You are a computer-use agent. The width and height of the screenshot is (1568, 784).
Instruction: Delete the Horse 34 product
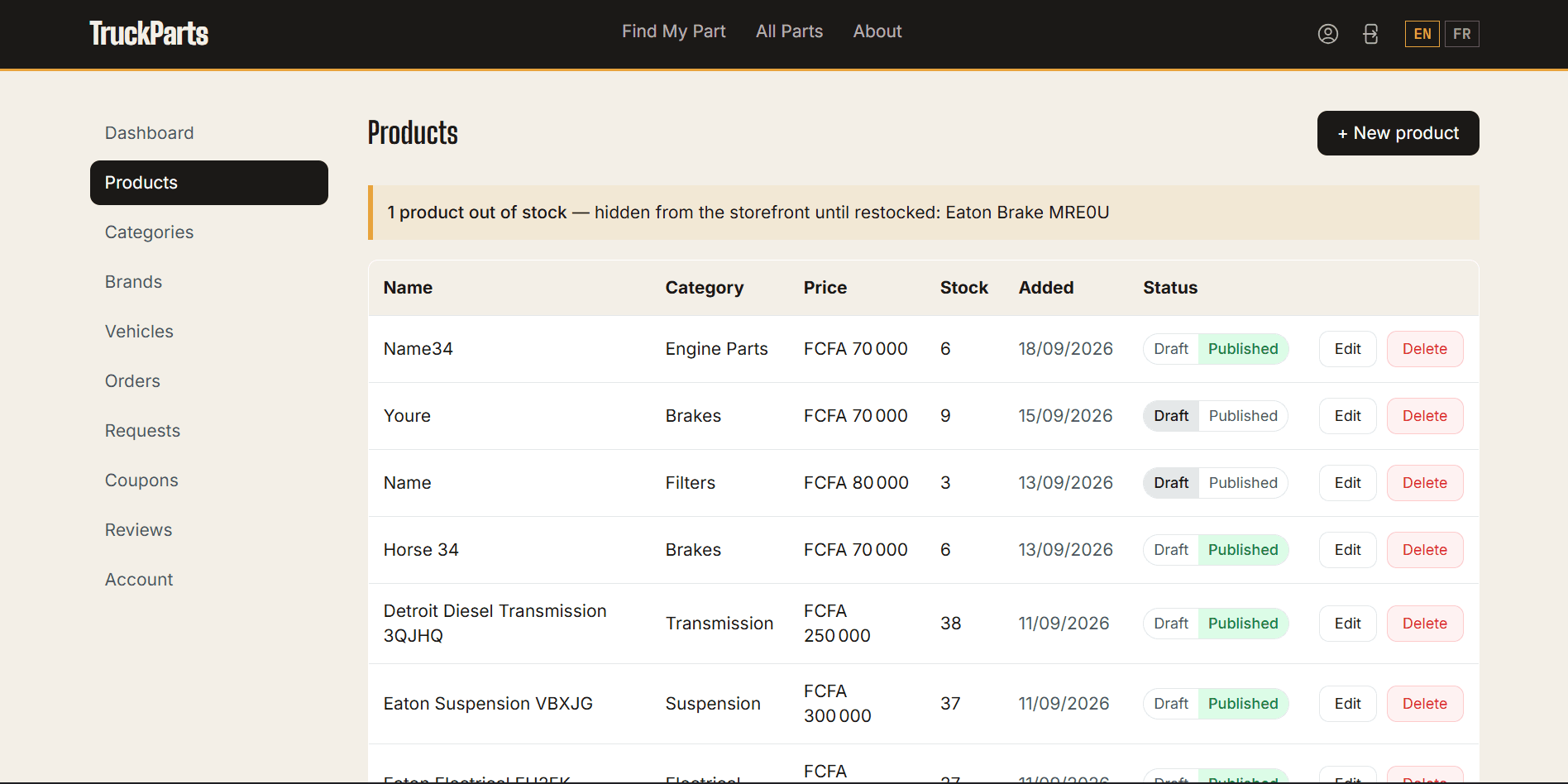(x=1424, y=550)
